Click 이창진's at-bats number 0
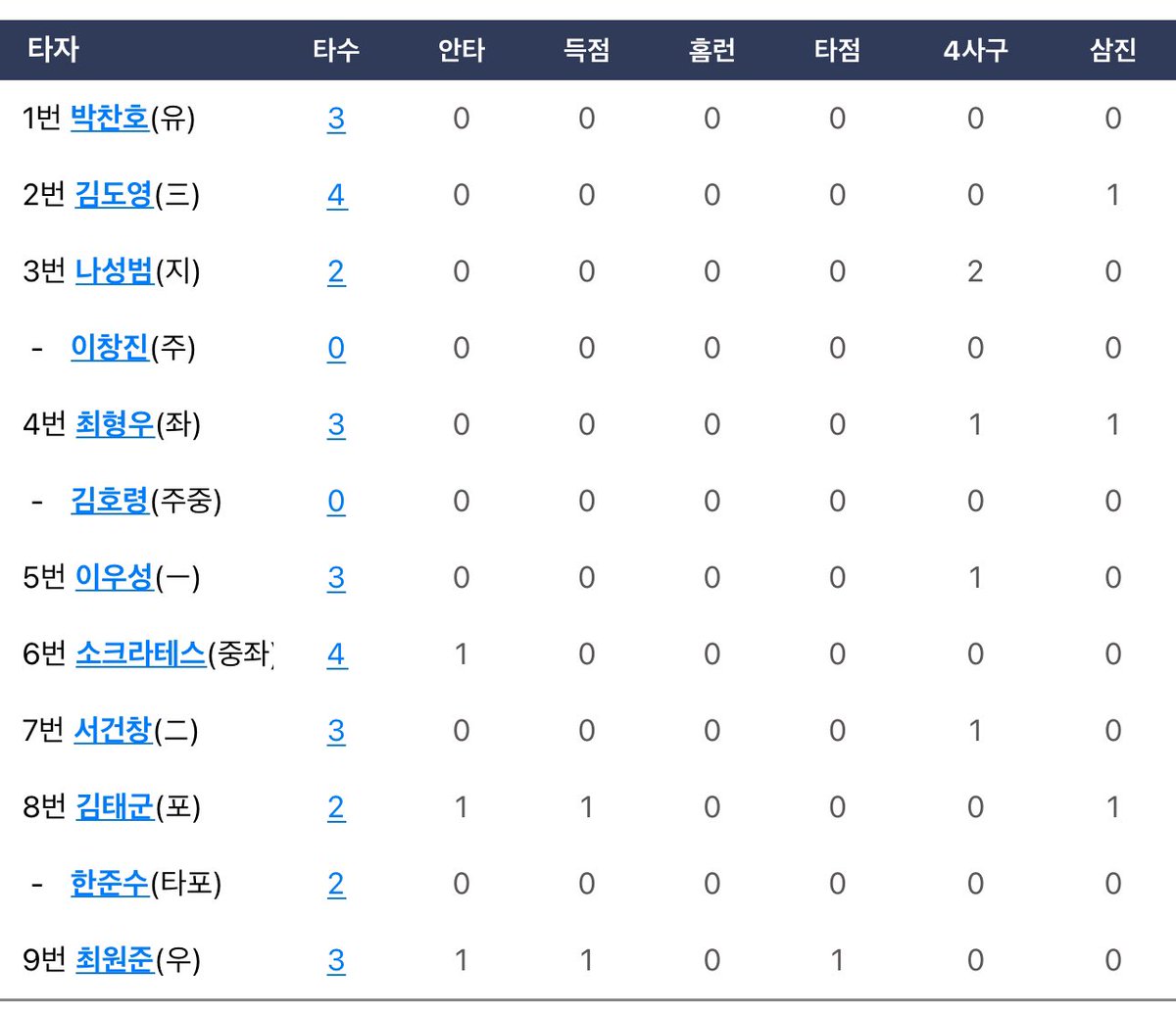1176x1015 pixels. pyautogui.click(x=336, y=349)
